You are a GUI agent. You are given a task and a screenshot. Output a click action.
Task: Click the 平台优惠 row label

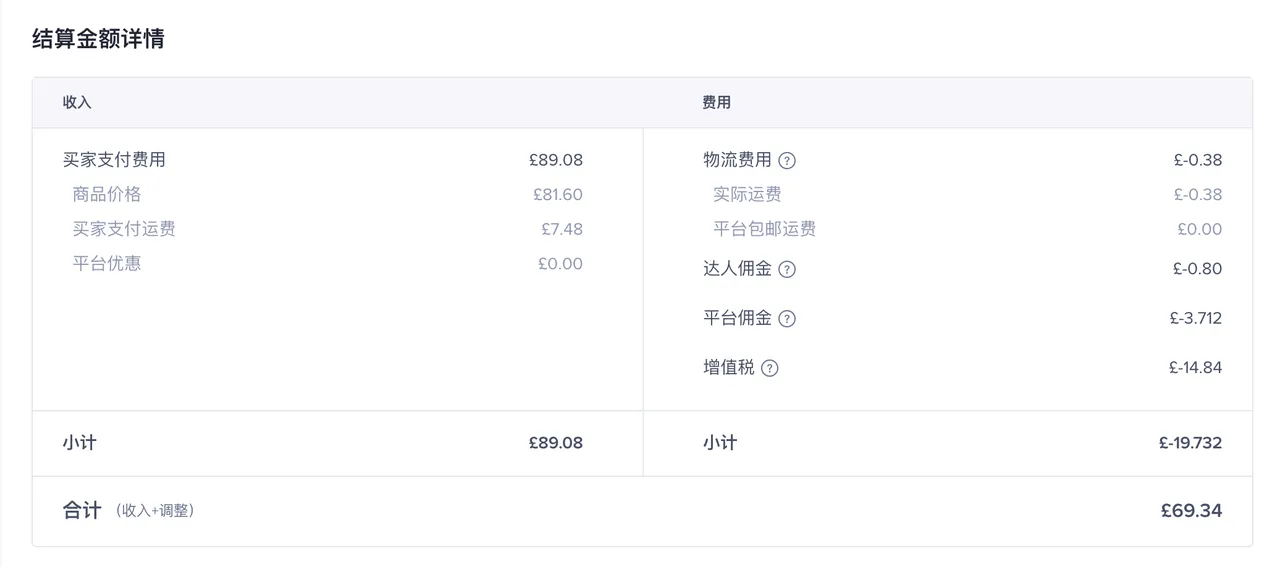(107, 264)
